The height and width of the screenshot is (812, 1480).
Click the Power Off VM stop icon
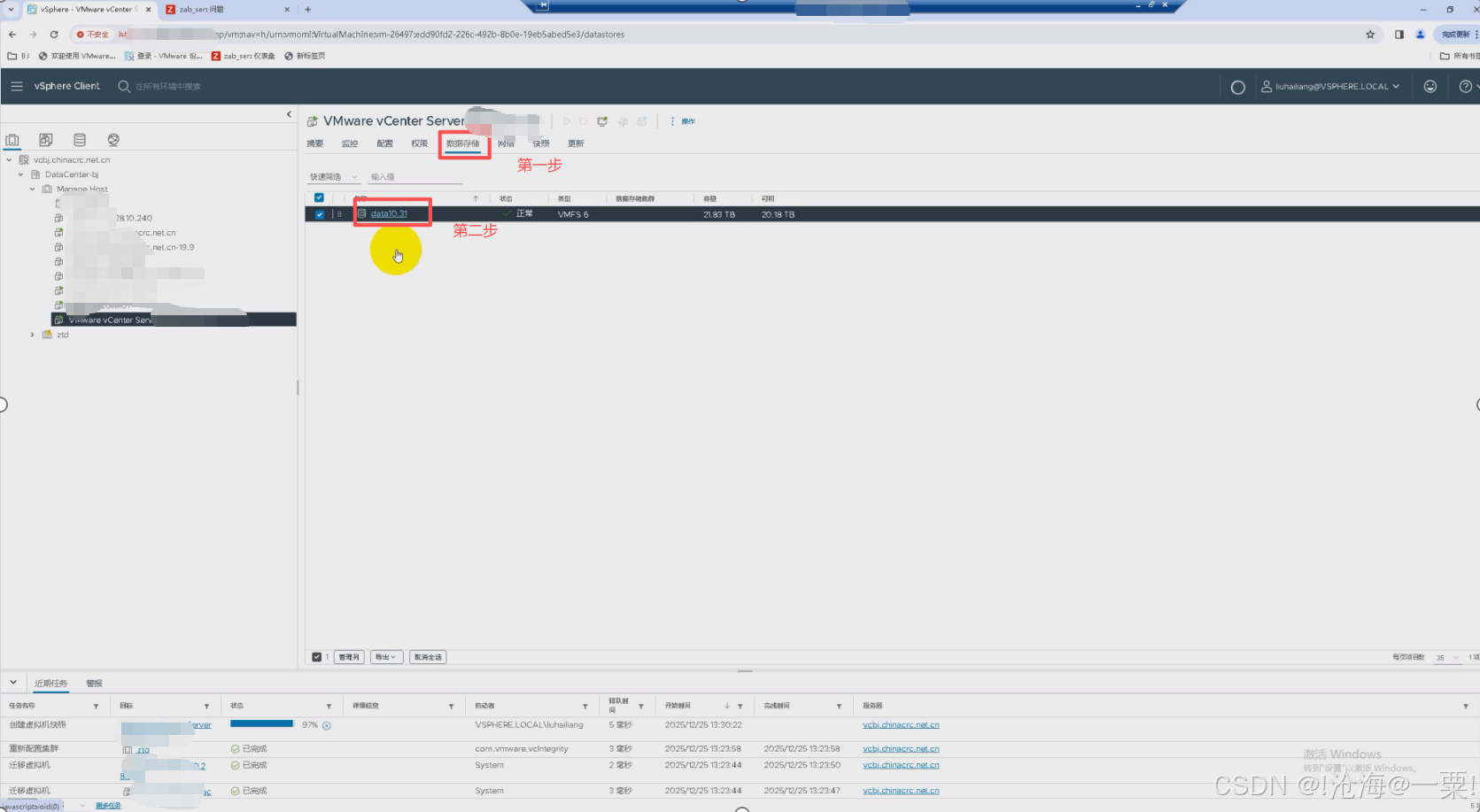point(584,121)
